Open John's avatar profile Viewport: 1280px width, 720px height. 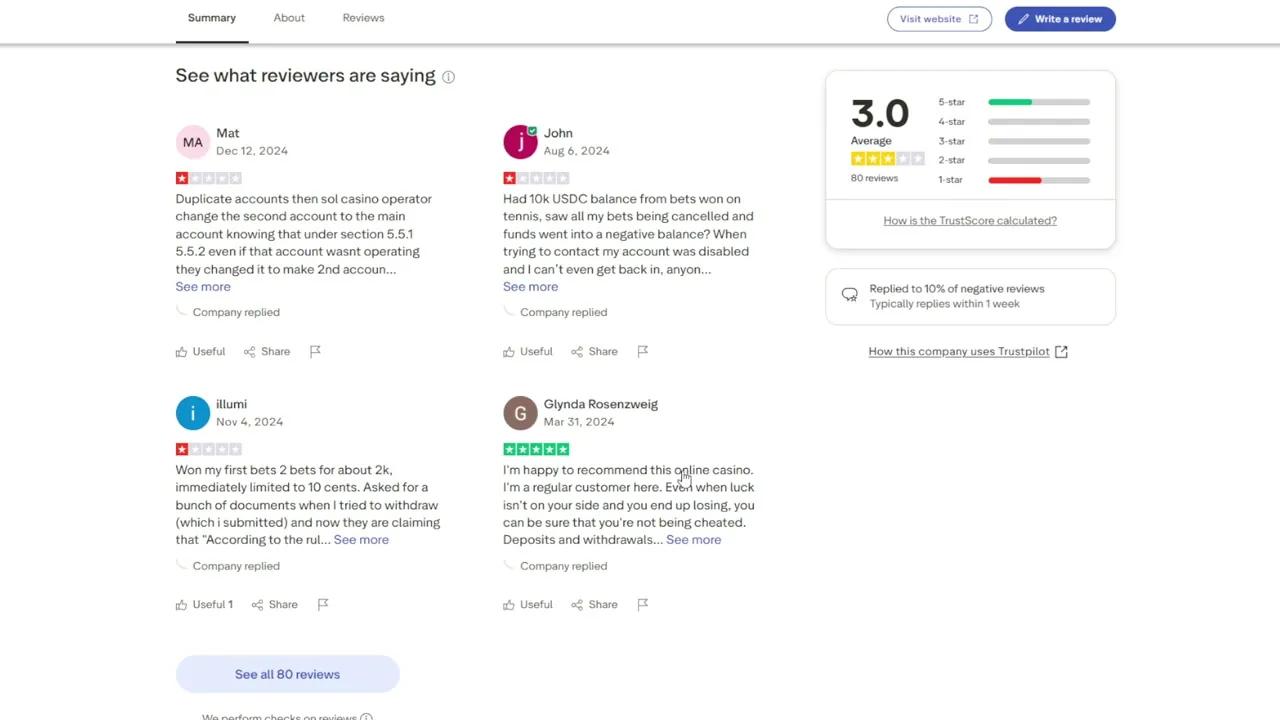point(520,142)
